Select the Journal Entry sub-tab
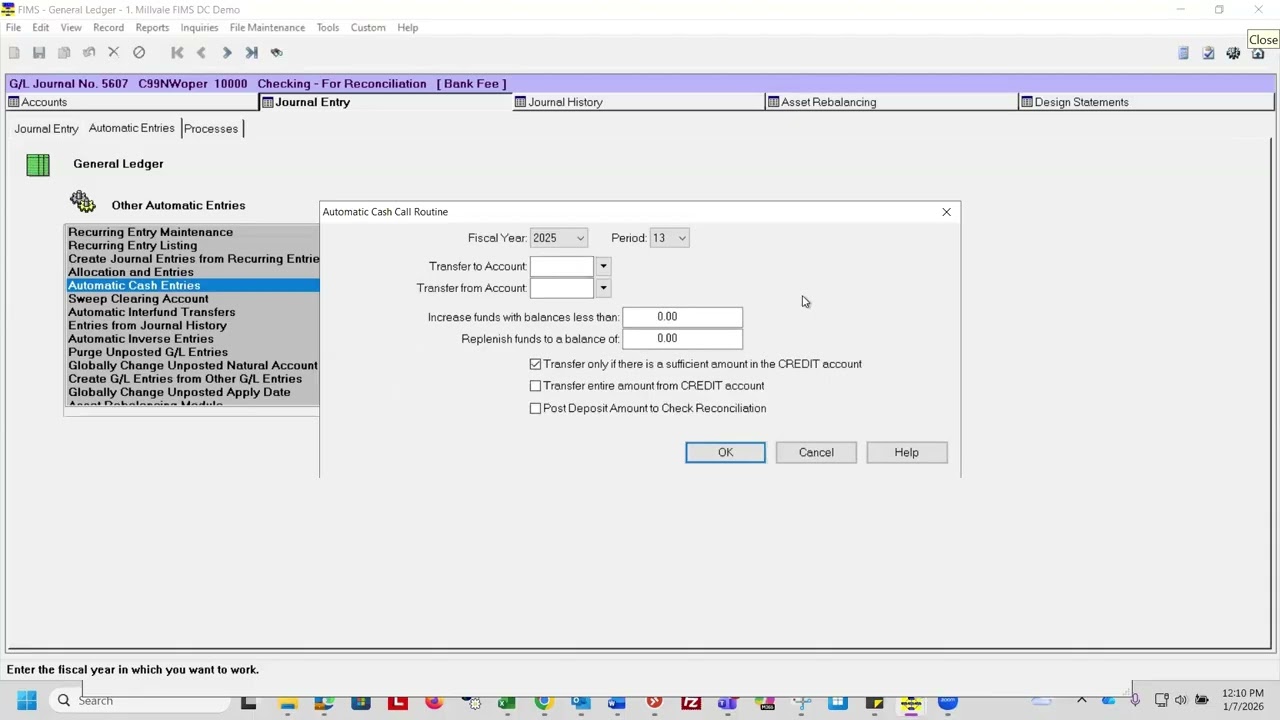Screen dimensions: 1280x720 [46, 129]
